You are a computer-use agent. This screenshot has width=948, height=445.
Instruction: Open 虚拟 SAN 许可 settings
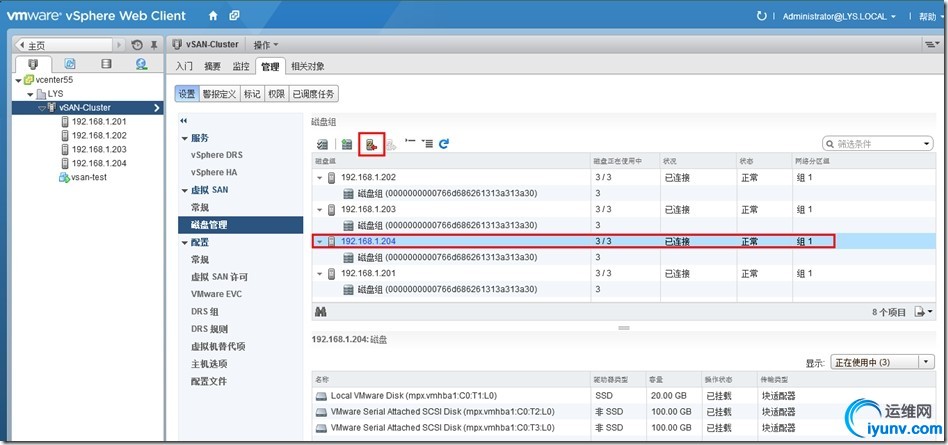click(x=219, y=277)
